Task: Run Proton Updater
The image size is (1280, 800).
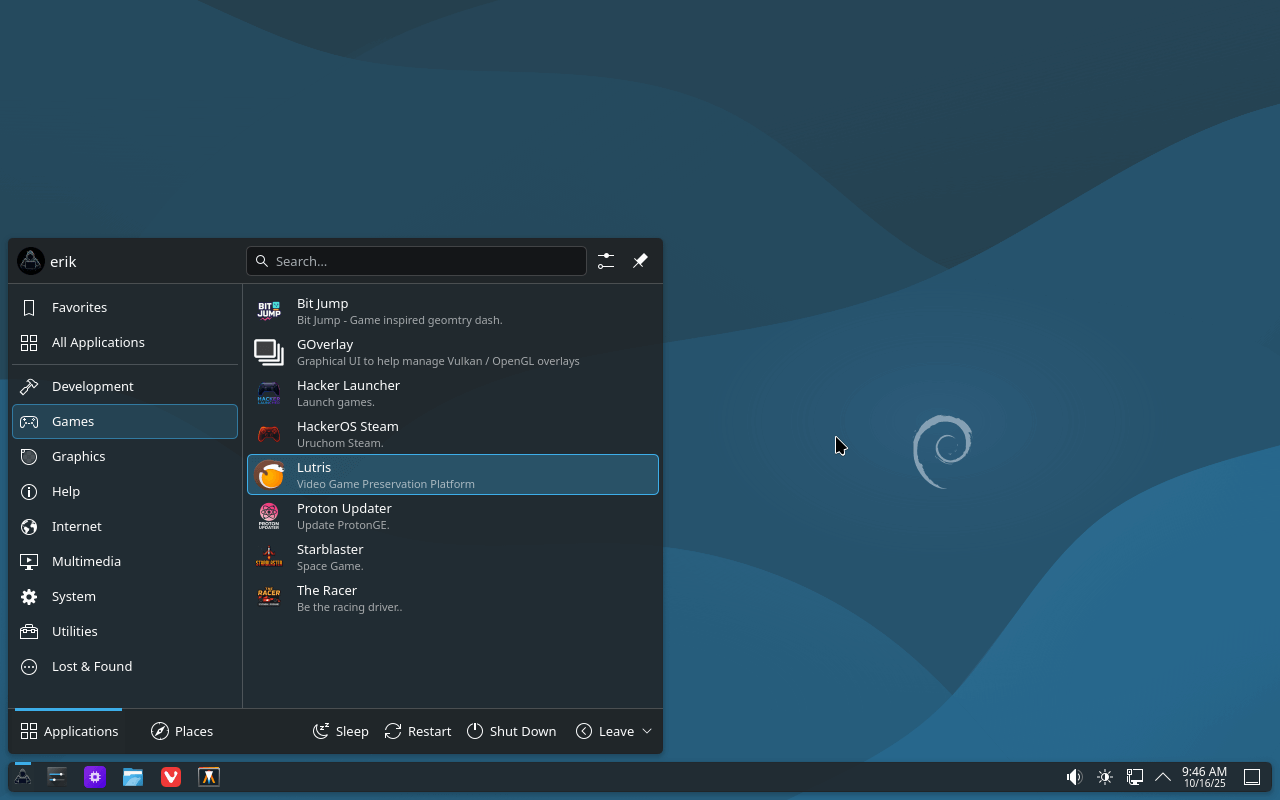Action: point(452,516)
